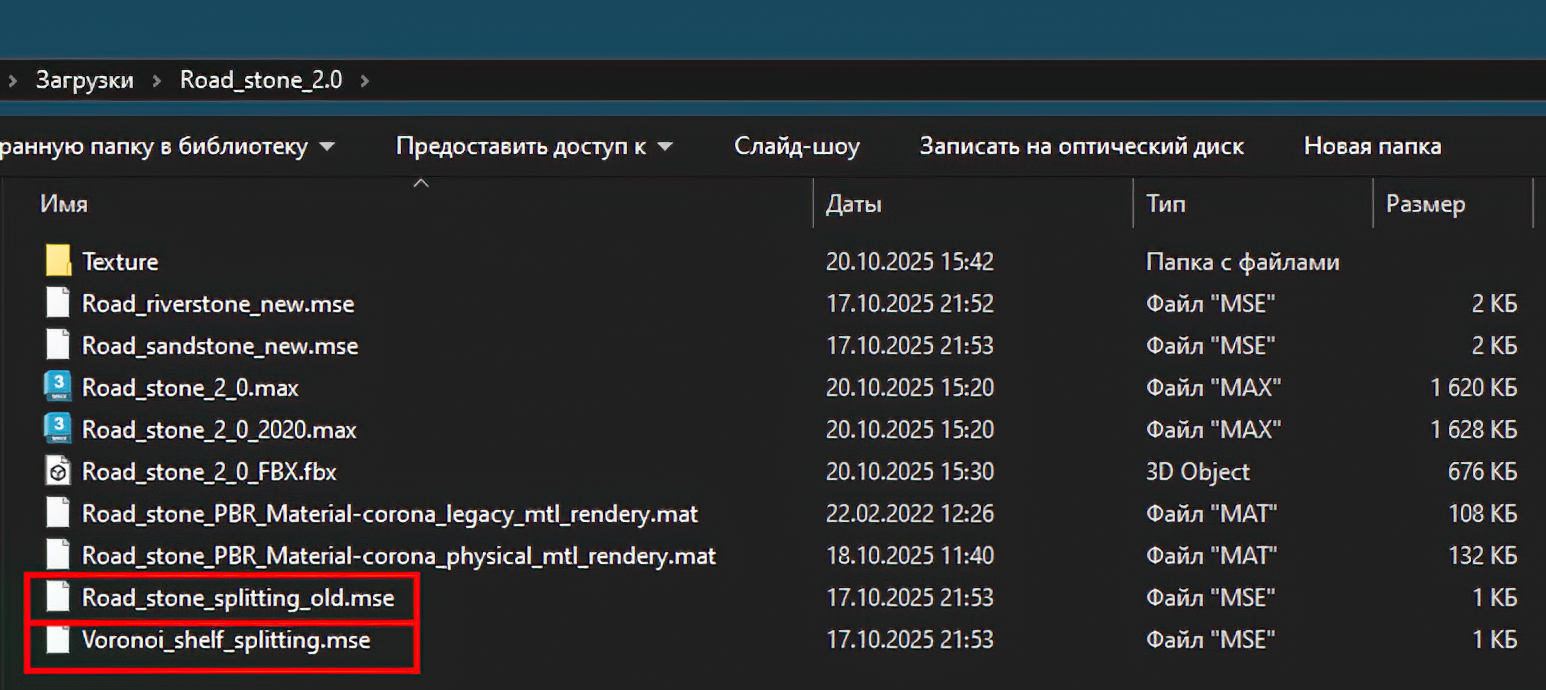The height and width of the screenshot is (690, 1546).
Task: Start Слайд-шоу from the toolbar
Action: 797,146
